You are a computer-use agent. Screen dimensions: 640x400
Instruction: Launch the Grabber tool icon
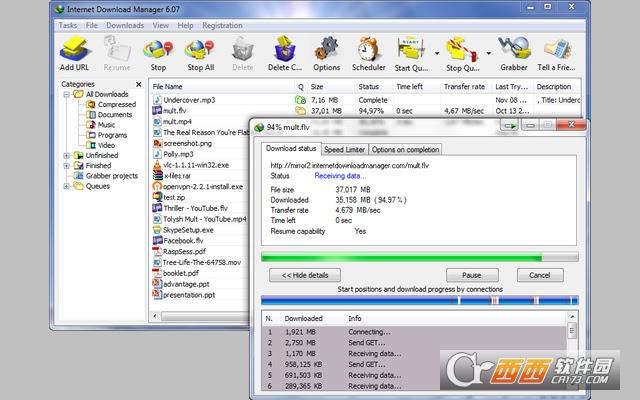point(514,49)
